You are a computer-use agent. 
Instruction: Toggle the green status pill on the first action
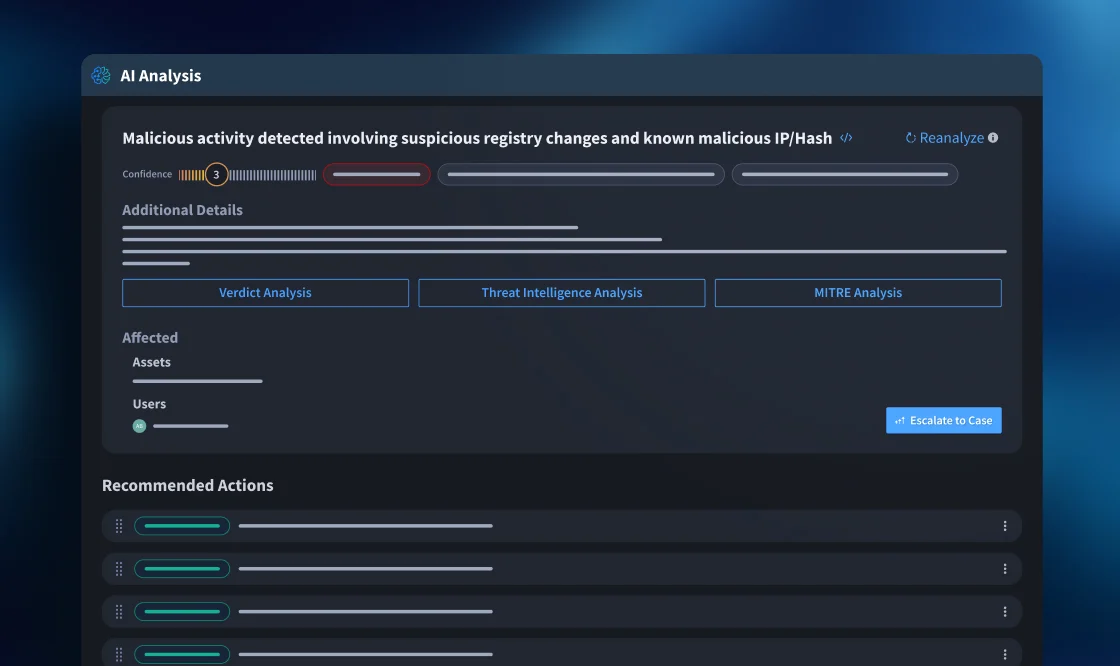tap(181, 525)
